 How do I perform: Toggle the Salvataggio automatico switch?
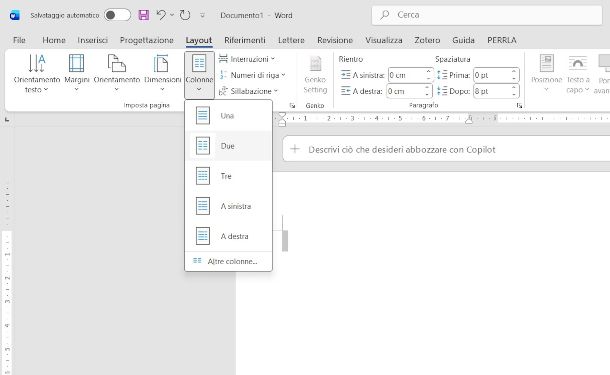[117, 15]
